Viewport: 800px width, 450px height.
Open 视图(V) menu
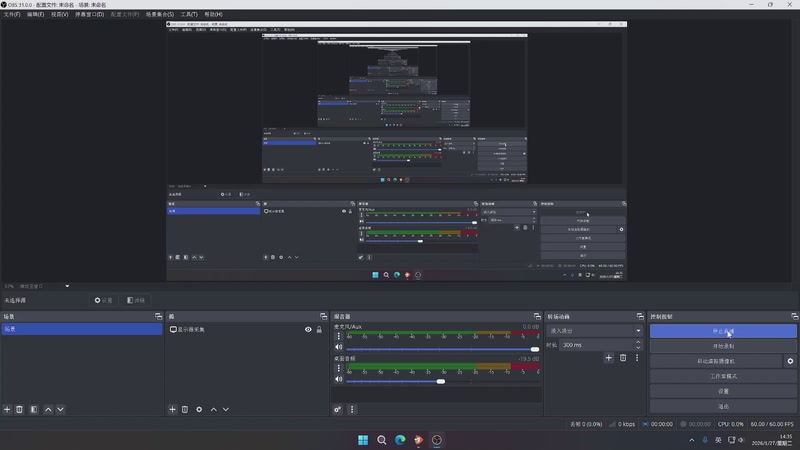pos(59,14)
